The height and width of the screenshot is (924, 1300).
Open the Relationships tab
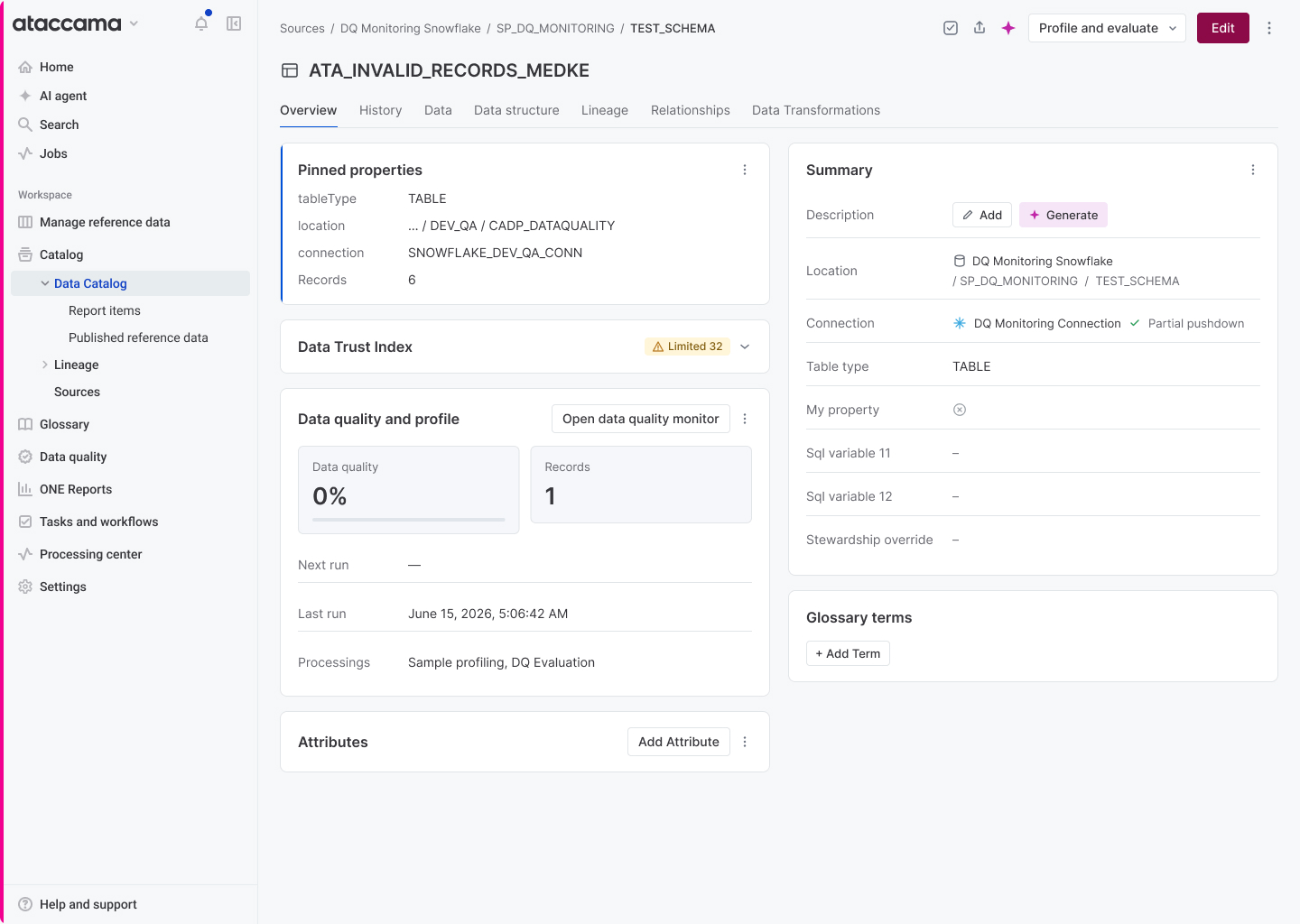[691, 110]
